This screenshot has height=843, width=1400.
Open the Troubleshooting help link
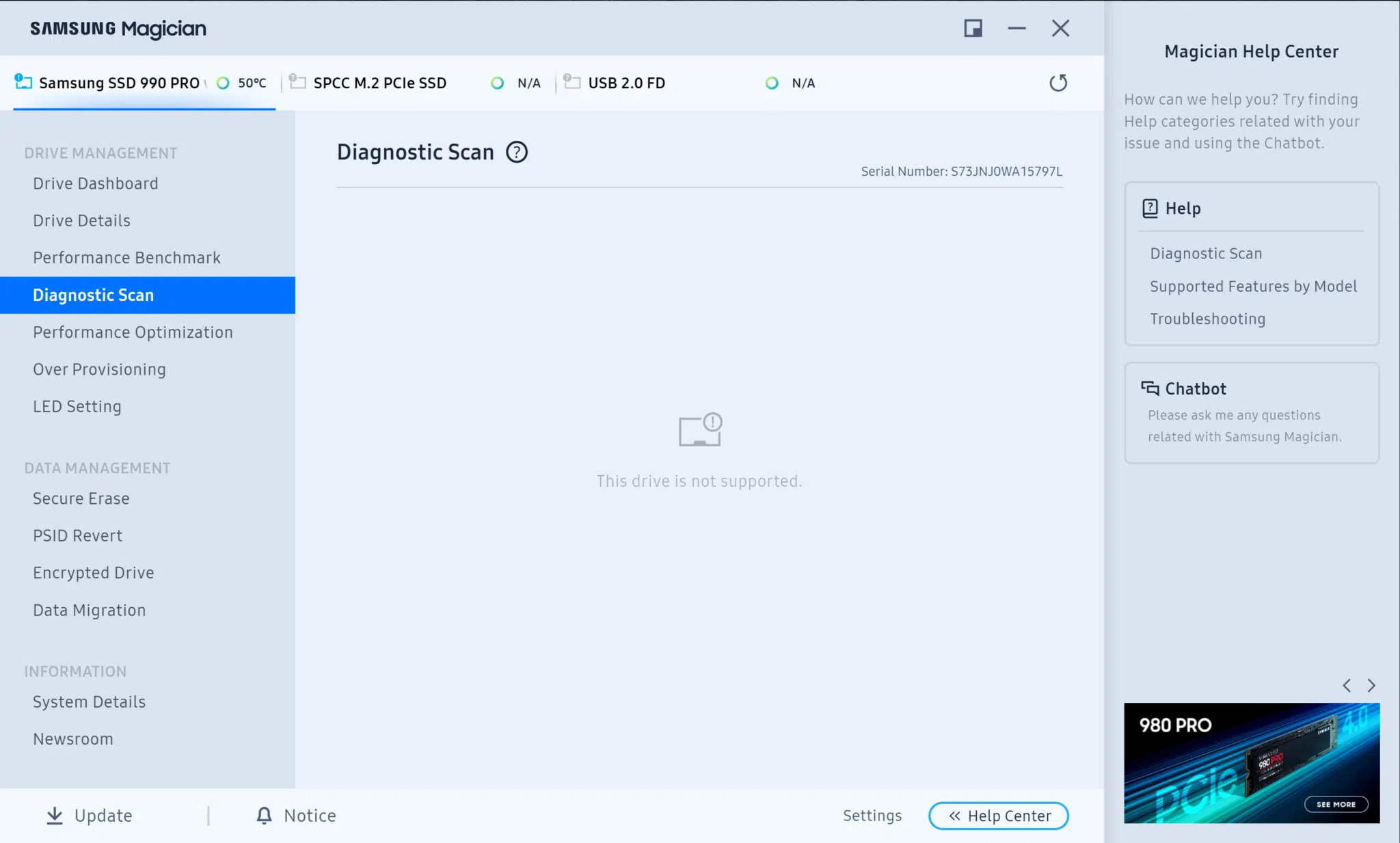pos(1207,319)
